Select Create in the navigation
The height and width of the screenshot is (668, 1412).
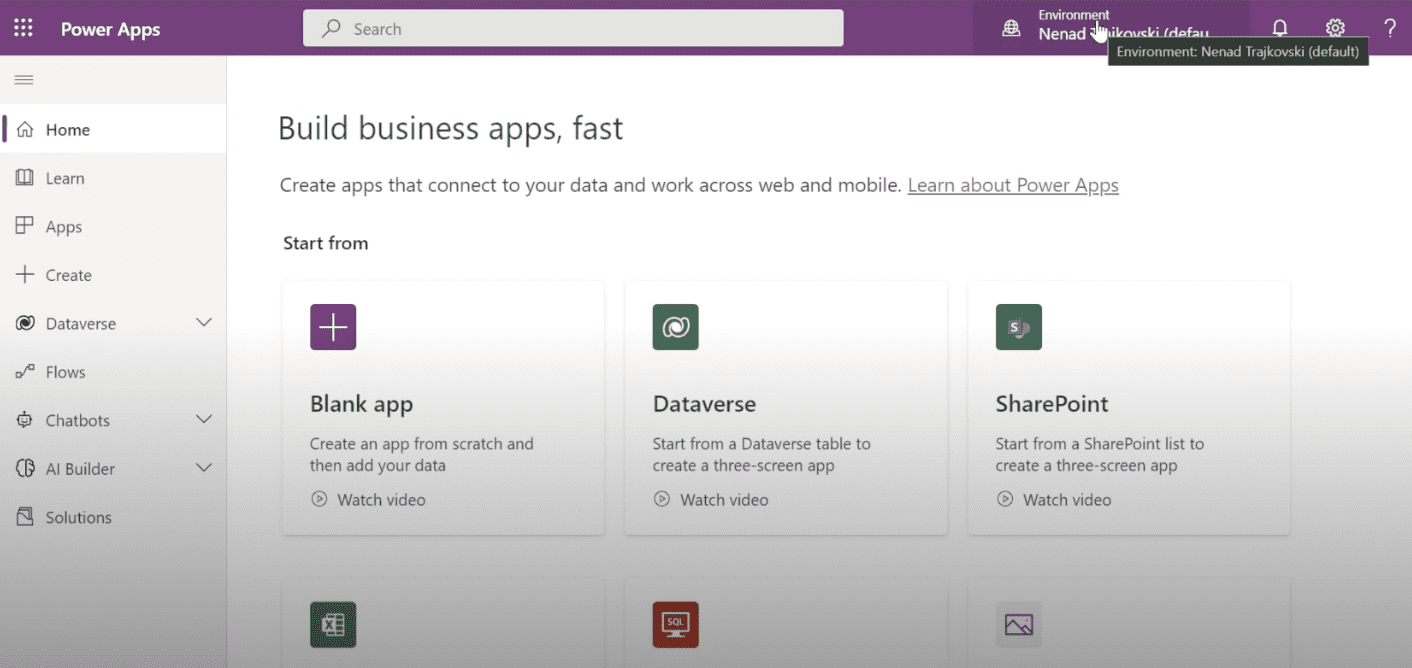point(113,275)
